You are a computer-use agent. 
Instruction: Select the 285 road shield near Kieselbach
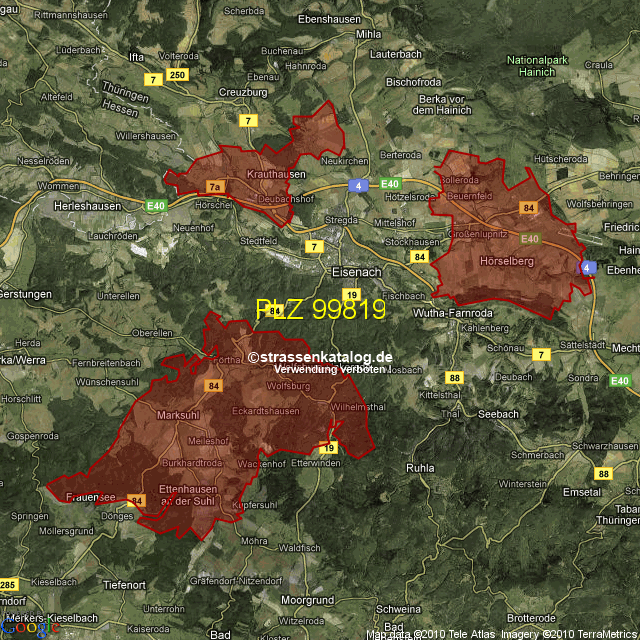[x=6, y=584]
